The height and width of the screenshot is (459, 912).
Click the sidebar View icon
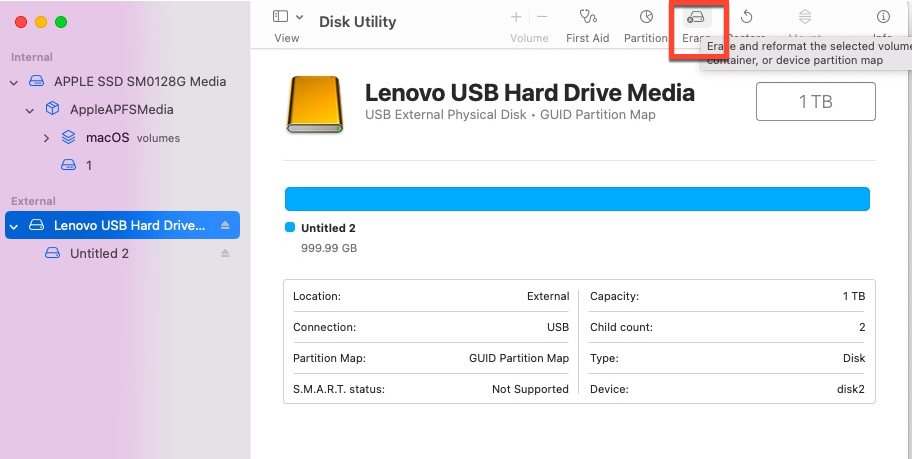pos(280,16)
